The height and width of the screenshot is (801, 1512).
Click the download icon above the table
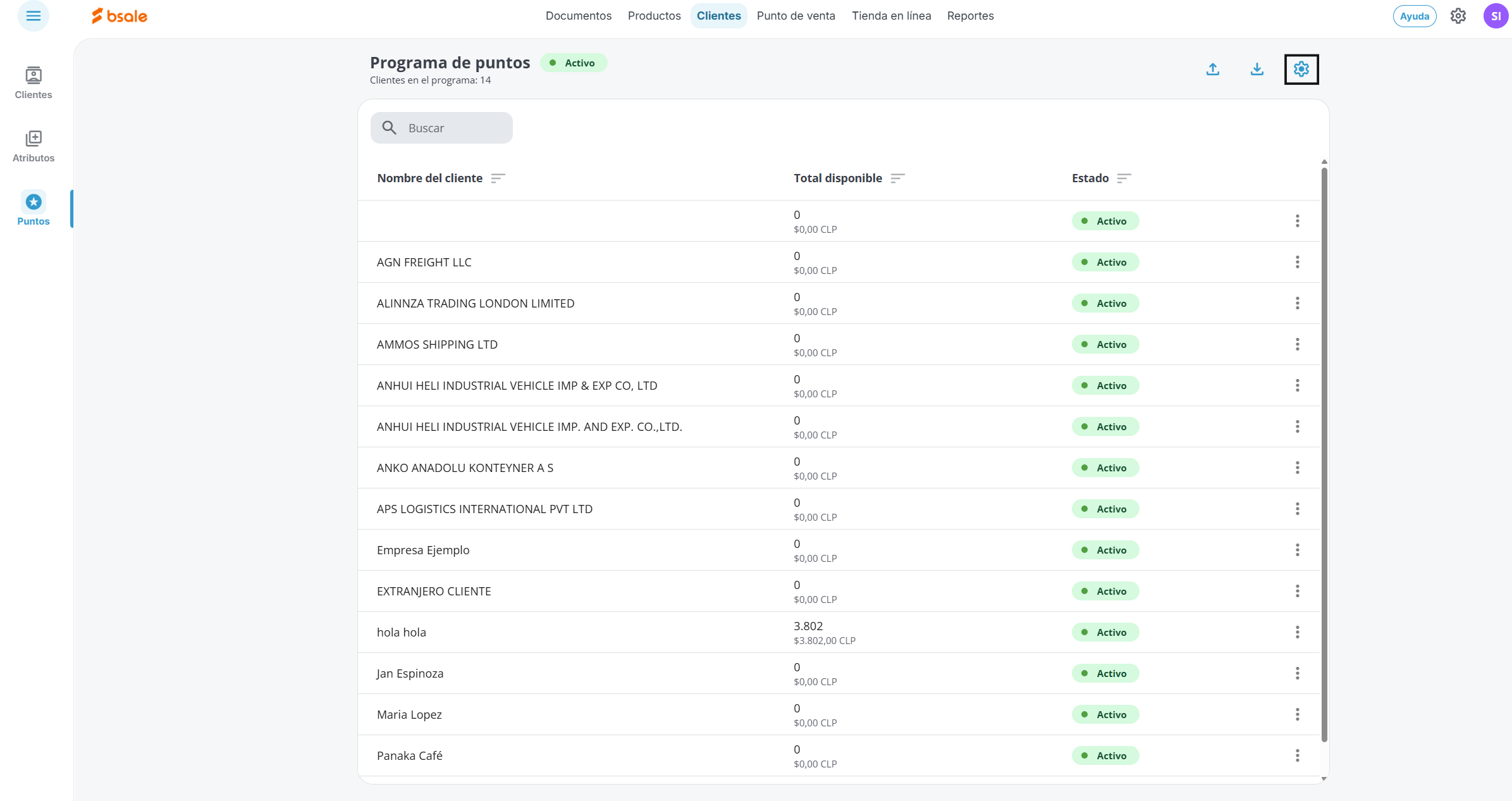tap(1257, 69)
